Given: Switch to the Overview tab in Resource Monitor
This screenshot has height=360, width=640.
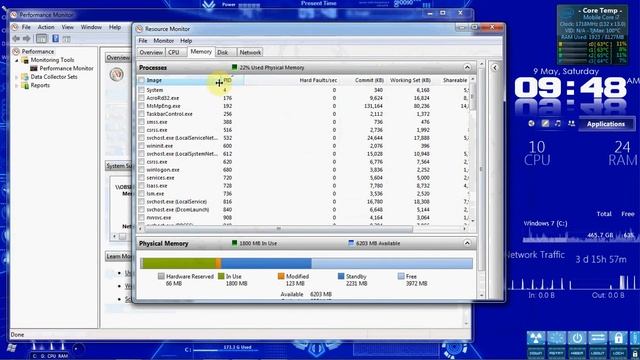Looking at the screenshot, I should point(151,52).
